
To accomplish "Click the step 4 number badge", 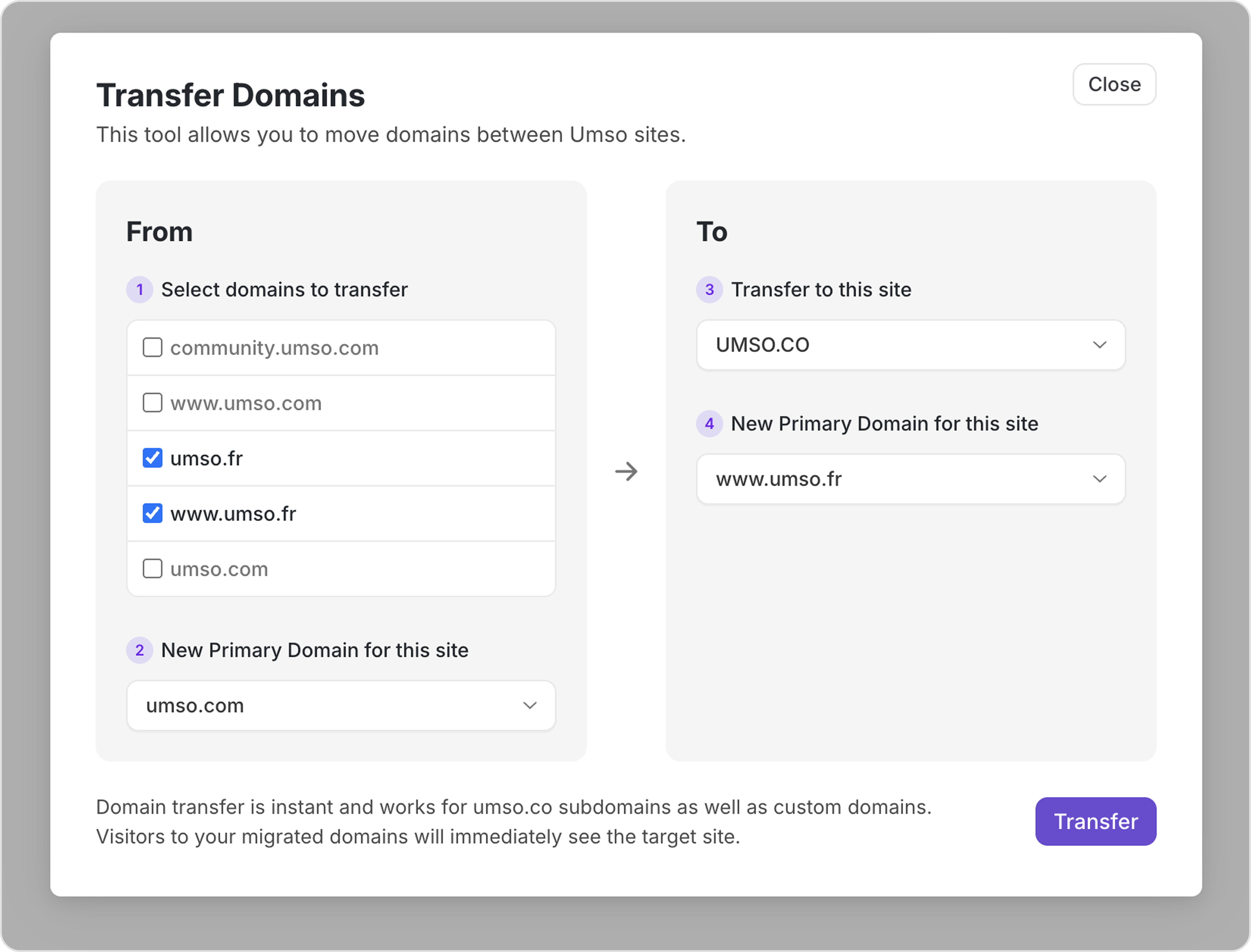I will pyautogui.click(x=709, y=424).
